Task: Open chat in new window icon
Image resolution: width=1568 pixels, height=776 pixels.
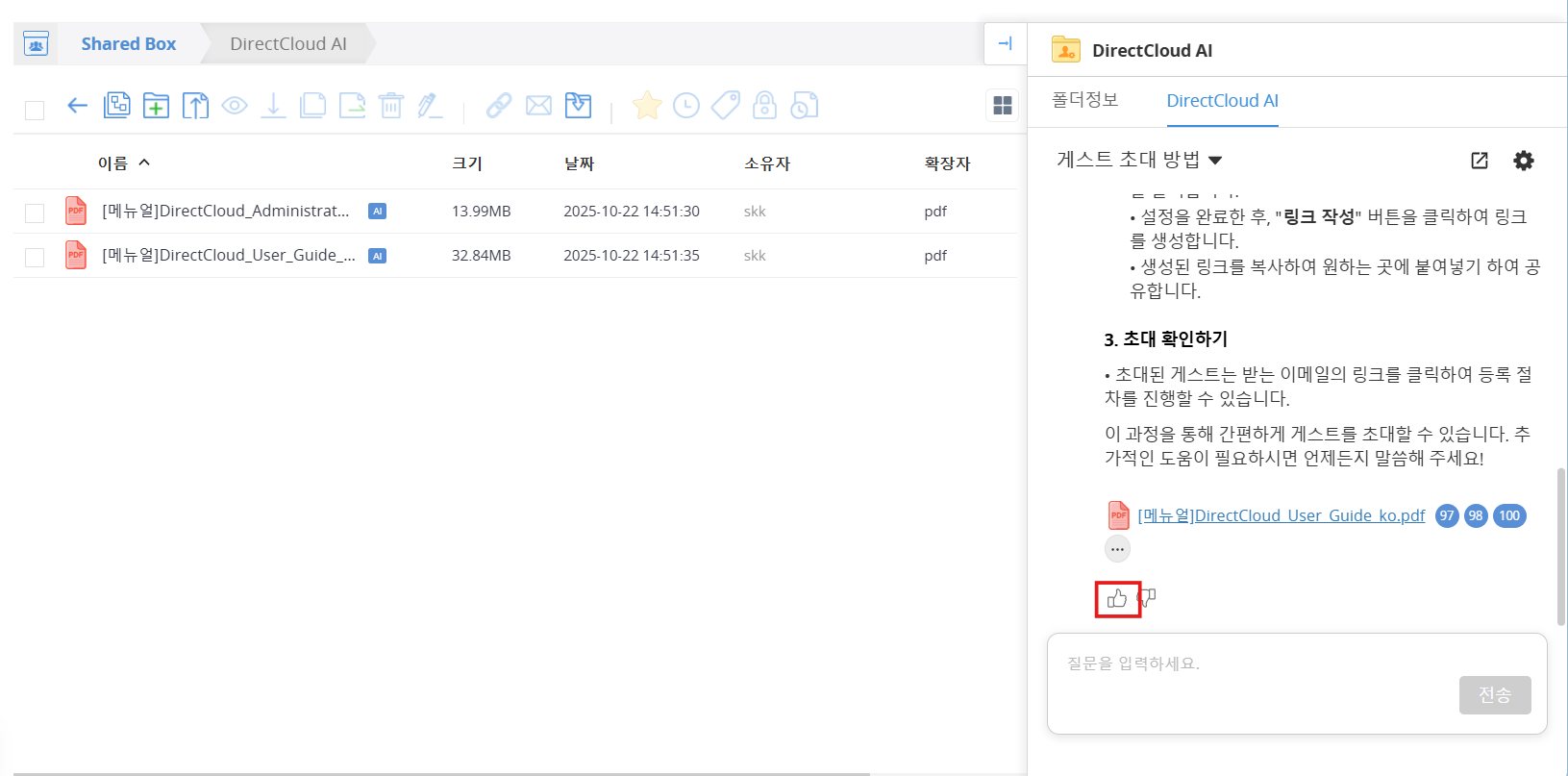Action: [x=1480, y=161]
